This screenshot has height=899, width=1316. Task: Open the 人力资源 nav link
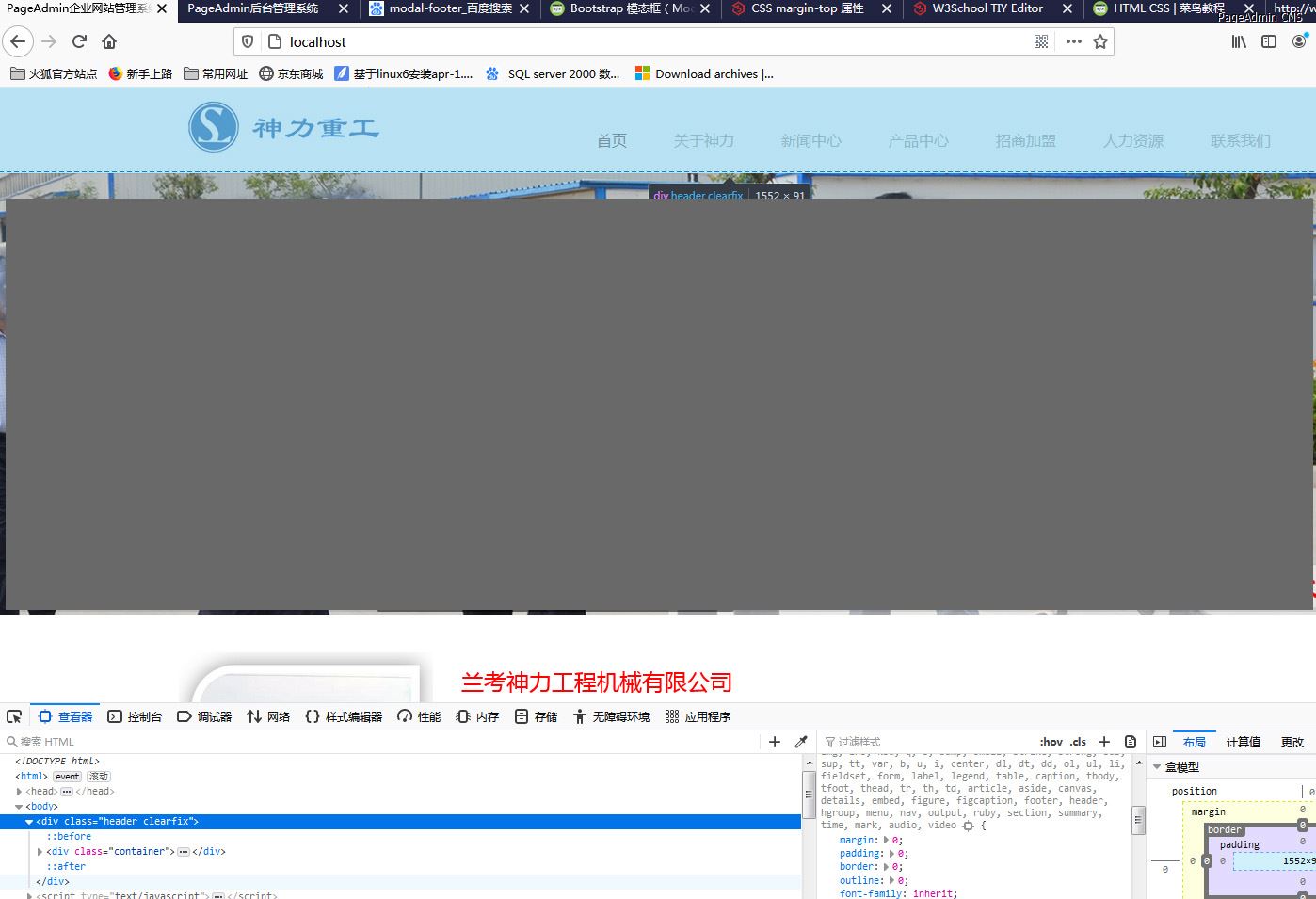click(1132, 140)
